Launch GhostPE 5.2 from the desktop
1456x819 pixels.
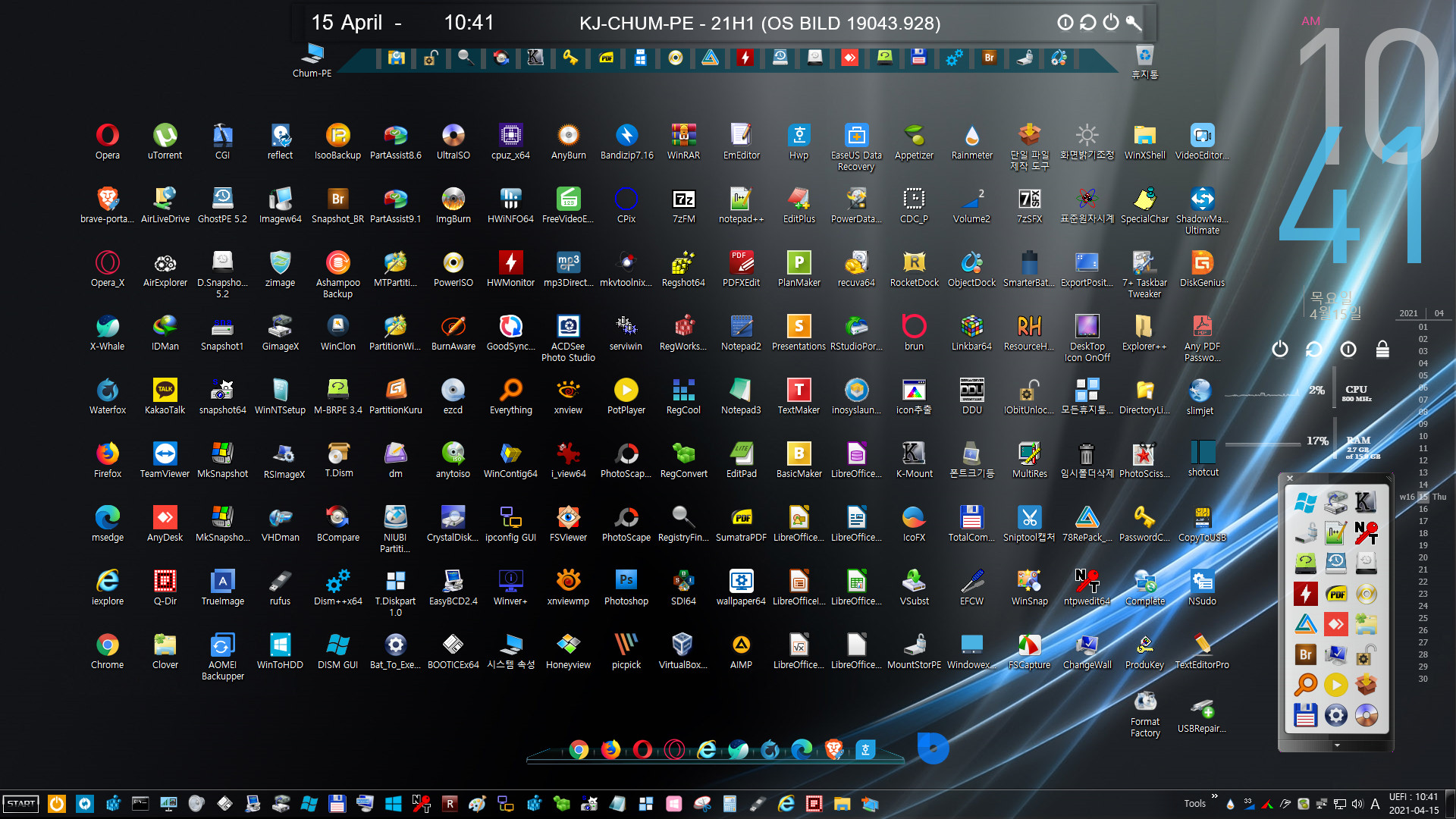222,206
